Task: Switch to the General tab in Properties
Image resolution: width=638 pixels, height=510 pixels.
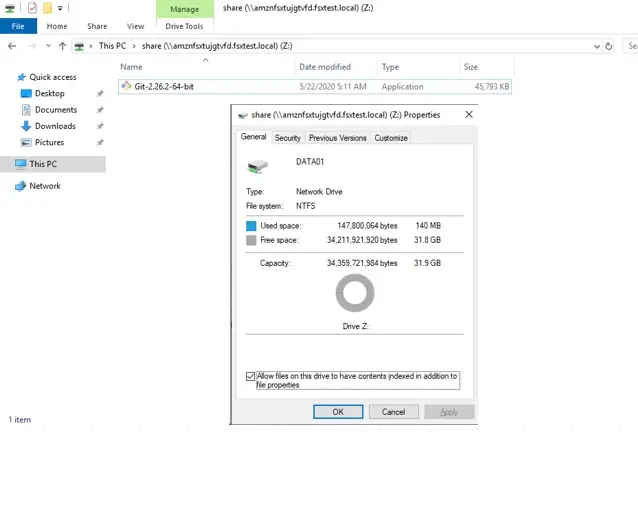Action: [x=253, y=137]
